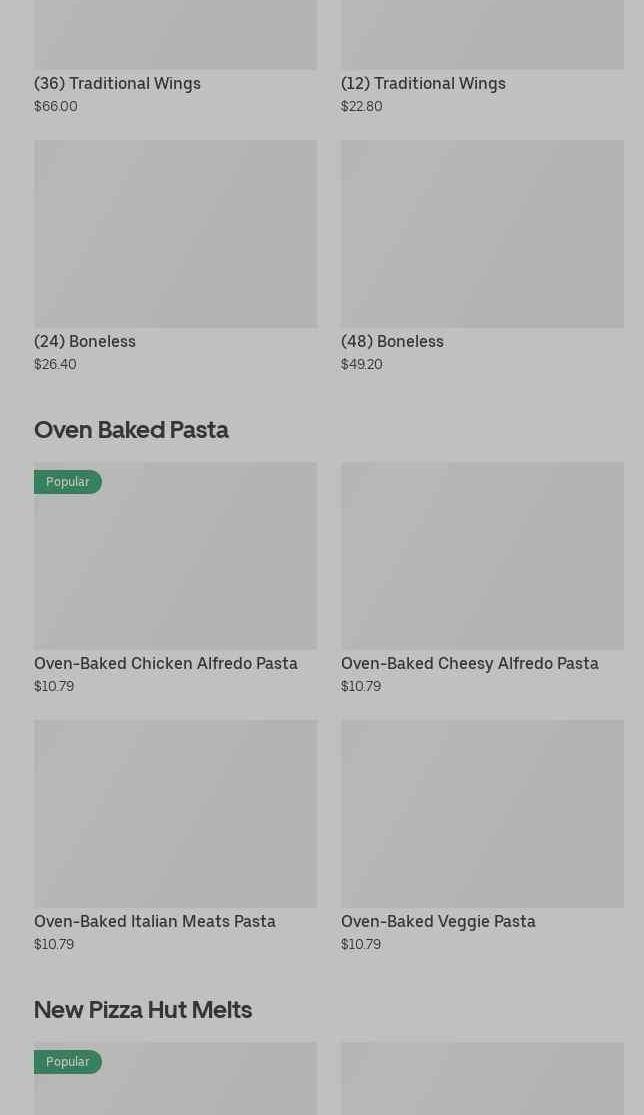Open the (36) Traditional Wings item
The image size is (644, 1115).
tap(117, 83)
